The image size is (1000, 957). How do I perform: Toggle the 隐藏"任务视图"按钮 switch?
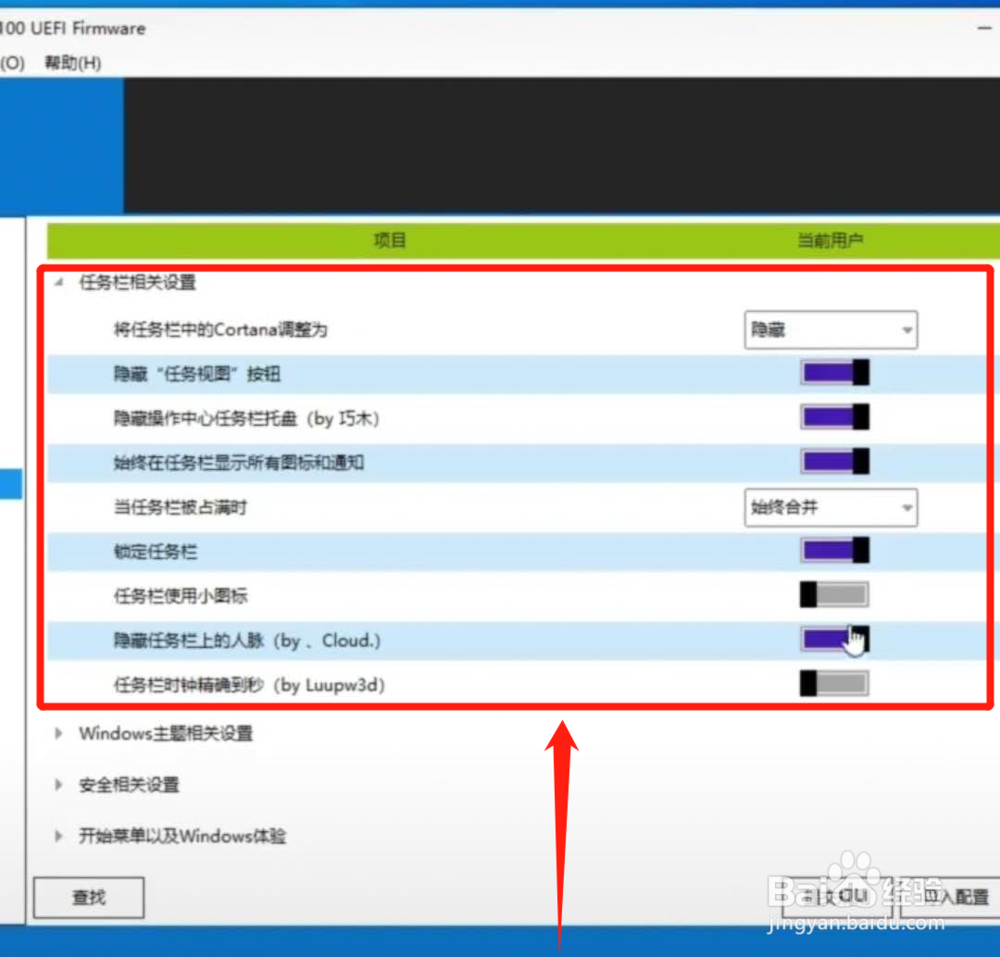pyautogui.click(x=835, y=371)
